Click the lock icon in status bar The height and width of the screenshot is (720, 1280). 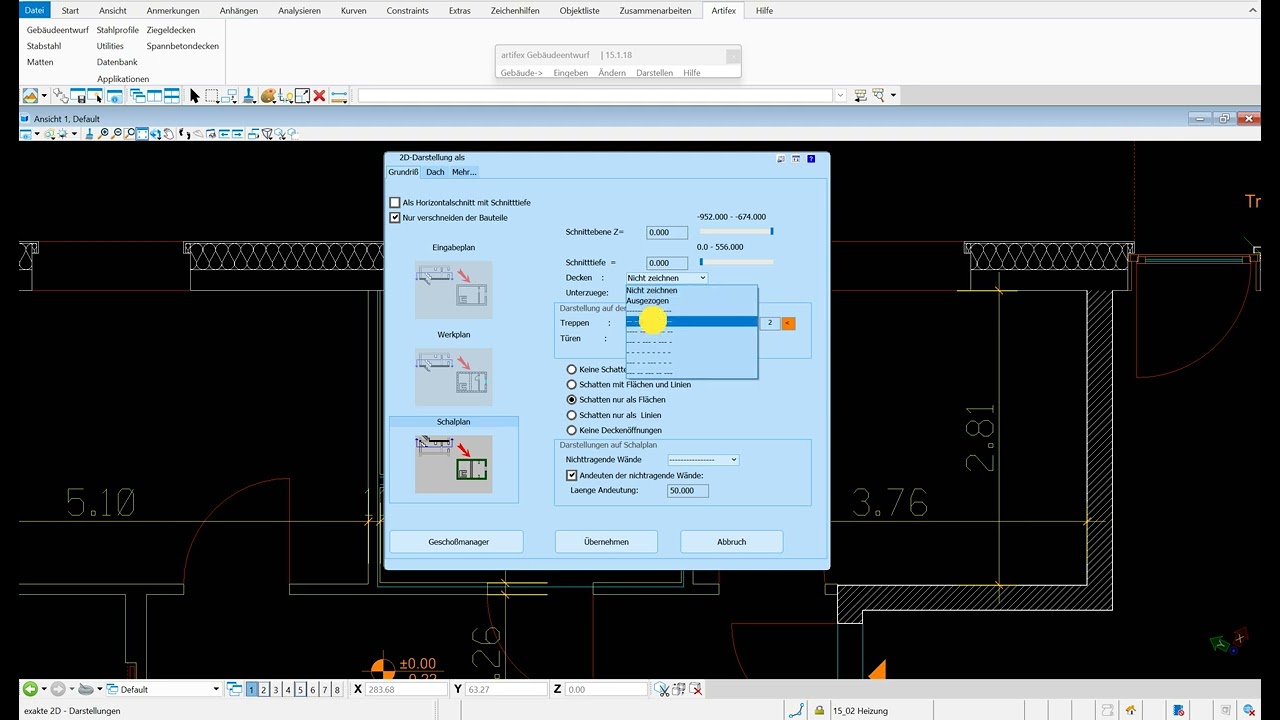[x=819, y=711]
